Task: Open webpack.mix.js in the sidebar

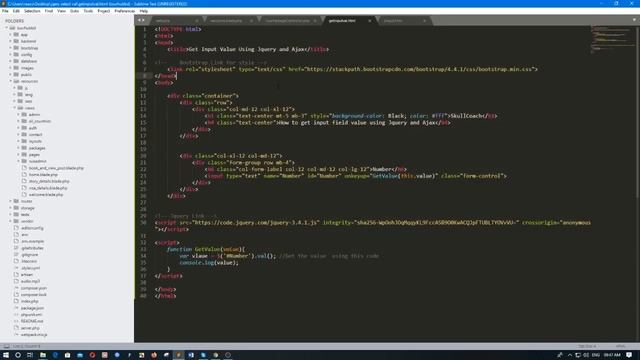Action: click(34, 334)
